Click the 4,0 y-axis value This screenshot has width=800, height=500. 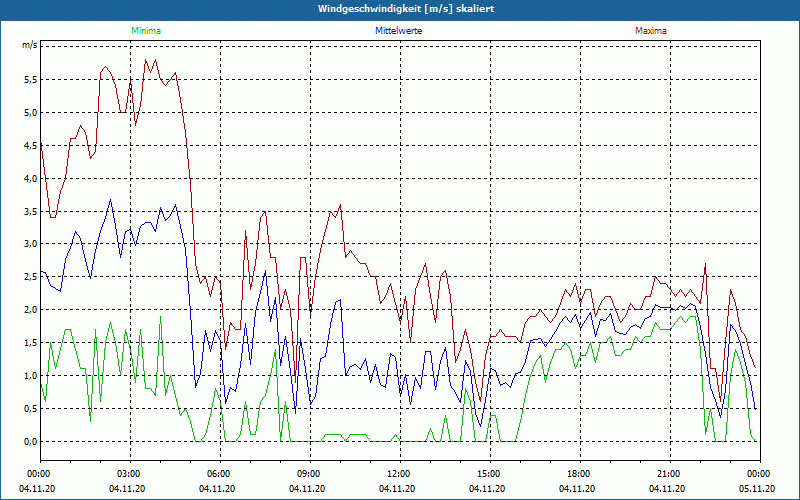pyautogui.click(x=31, y=179)
